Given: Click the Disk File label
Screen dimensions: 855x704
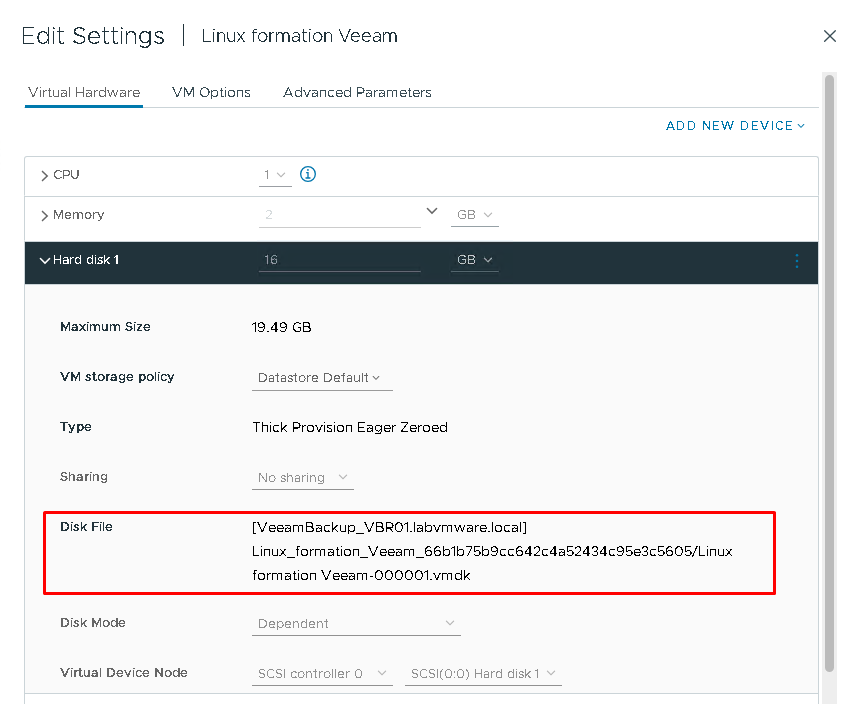Looking at the screenshot, I should 86,527.
